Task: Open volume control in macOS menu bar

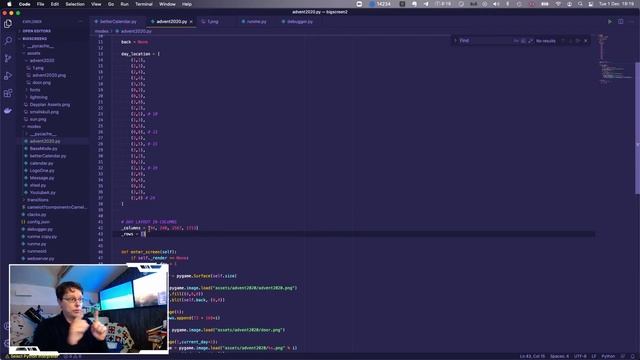Action: tap(496, 4)
